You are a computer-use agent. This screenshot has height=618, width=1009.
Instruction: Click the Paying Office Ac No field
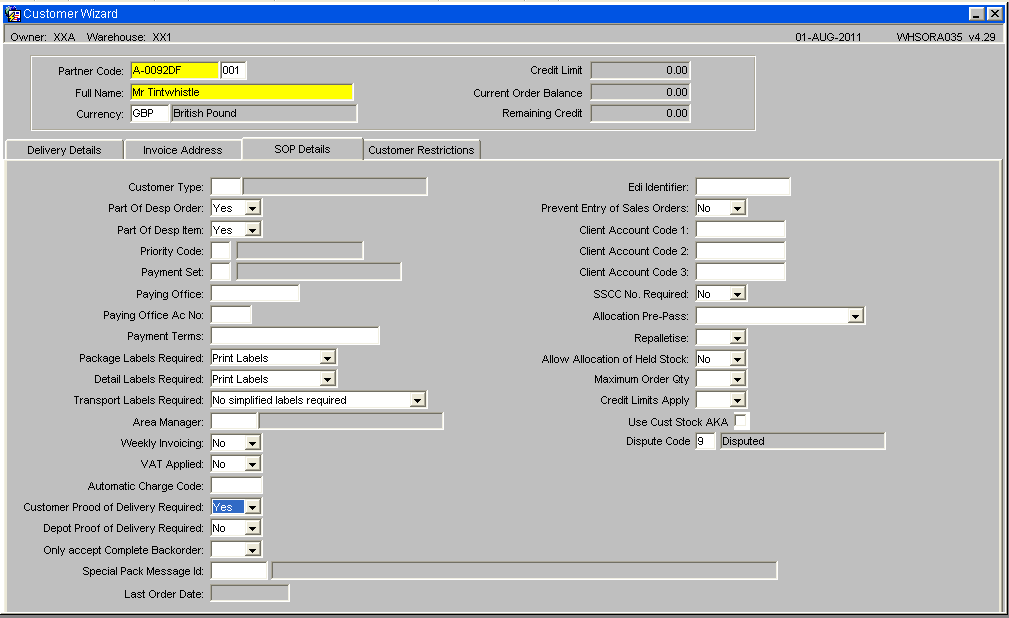(x=231, y=315)
